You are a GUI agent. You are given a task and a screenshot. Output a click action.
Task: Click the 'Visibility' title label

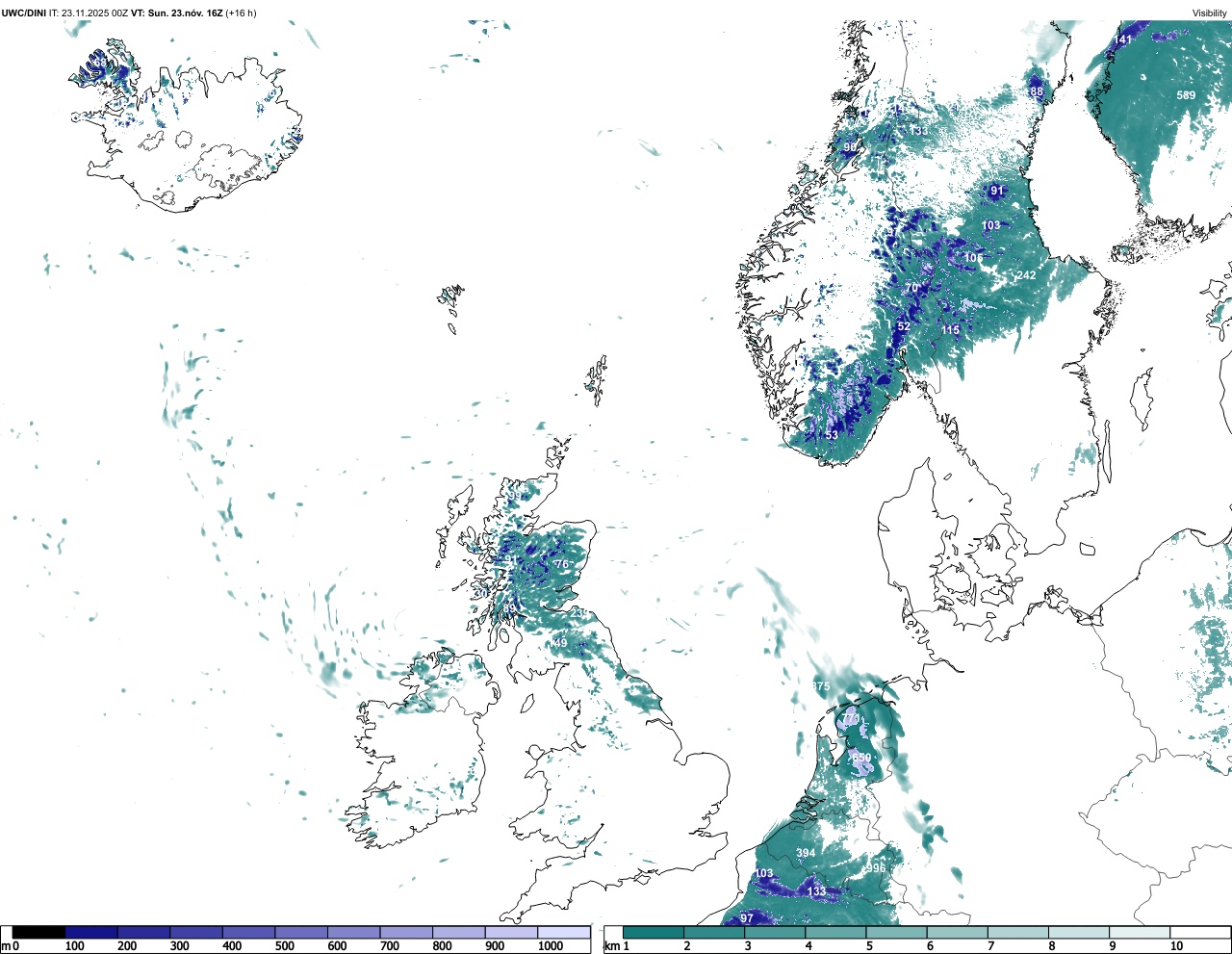point(1209,13)
